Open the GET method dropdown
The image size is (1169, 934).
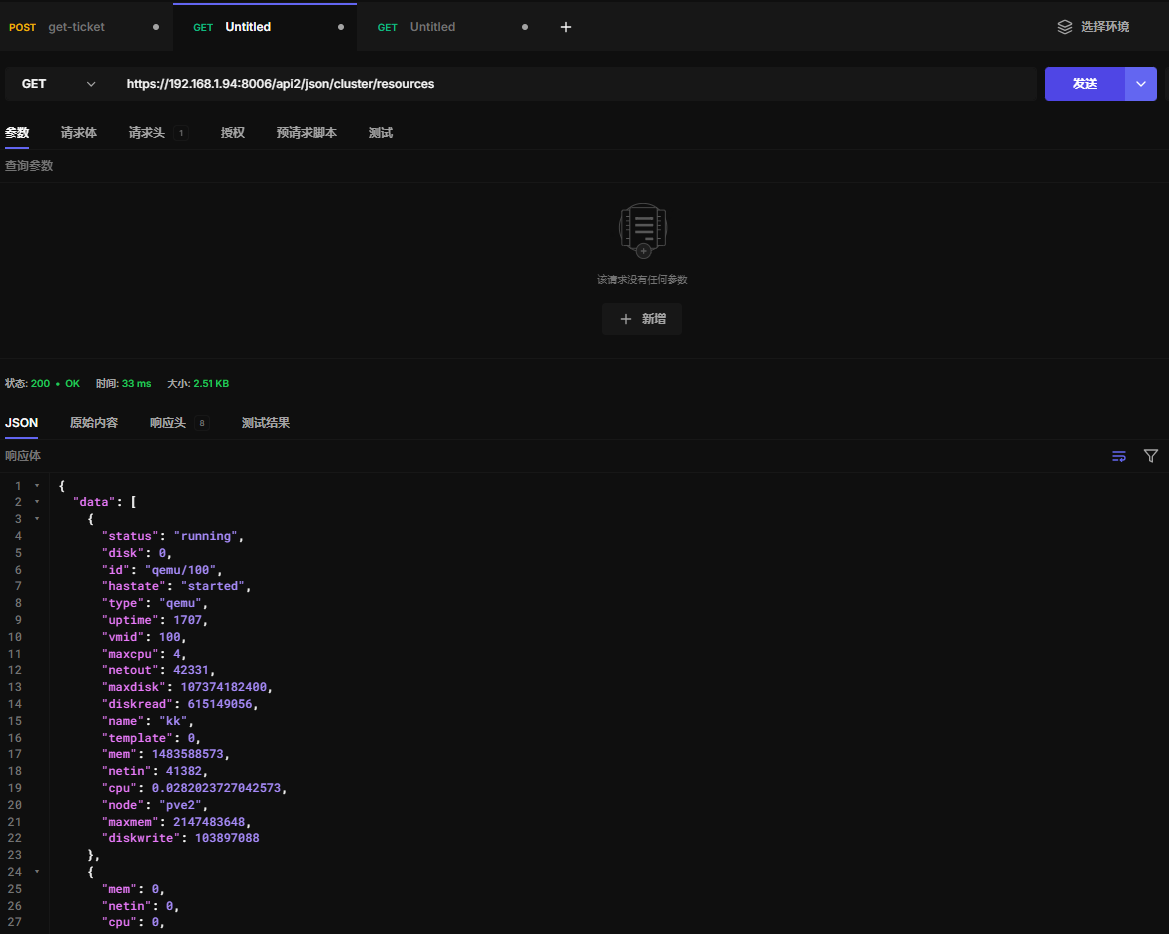(x=58, y=84)
